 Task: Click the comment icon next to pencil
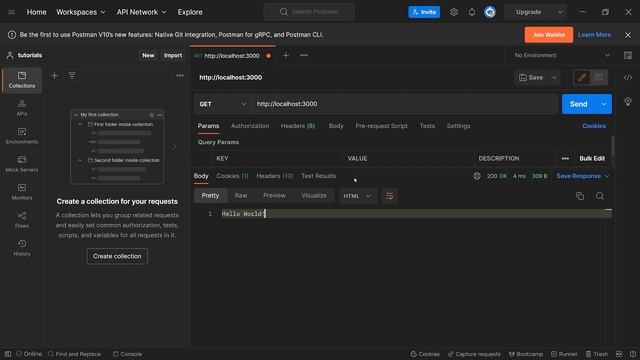point(598,77)
